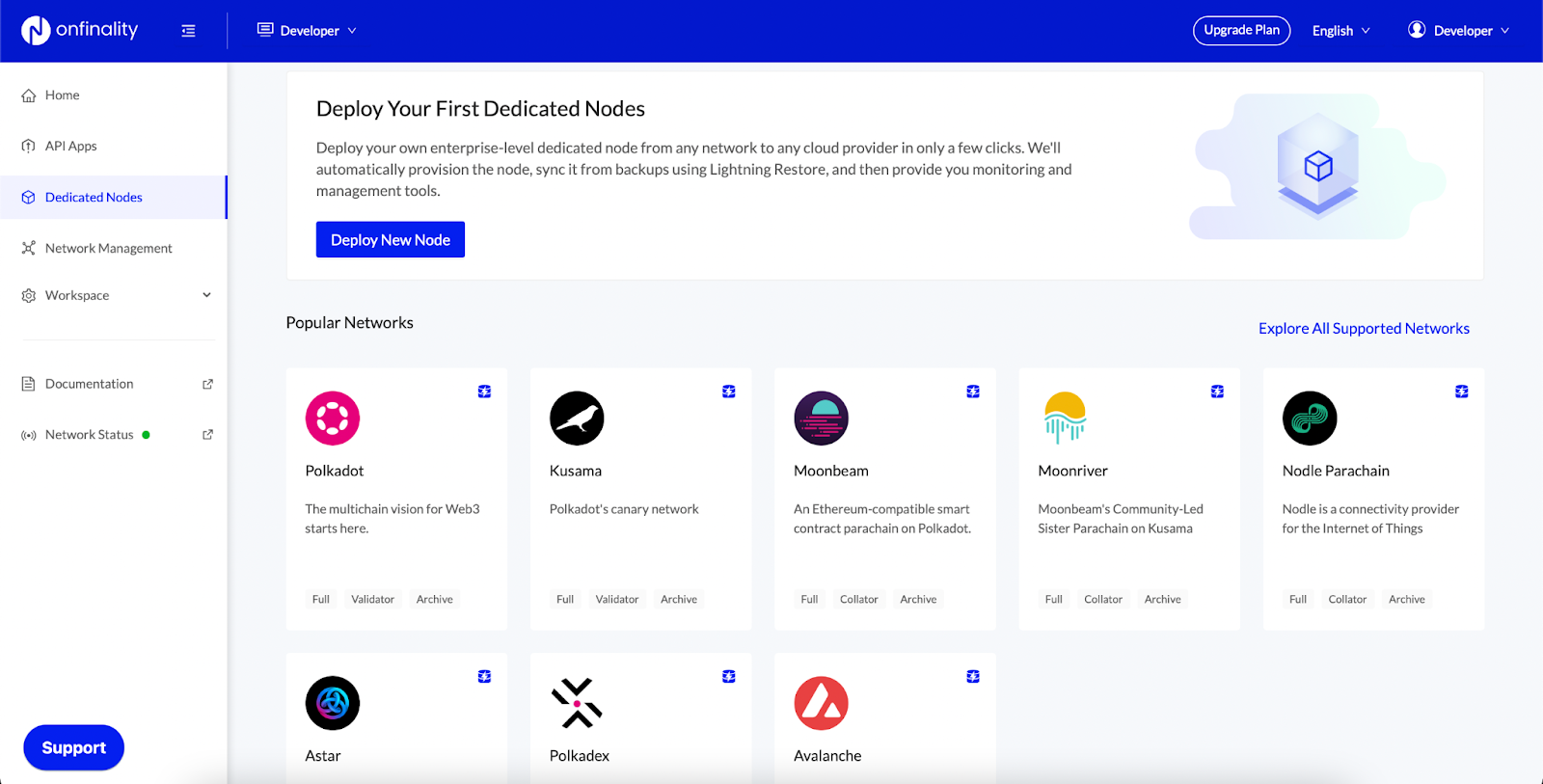Open Documentation external link icon
Viewport: 1543px width, 784px height.
point(207,384)
